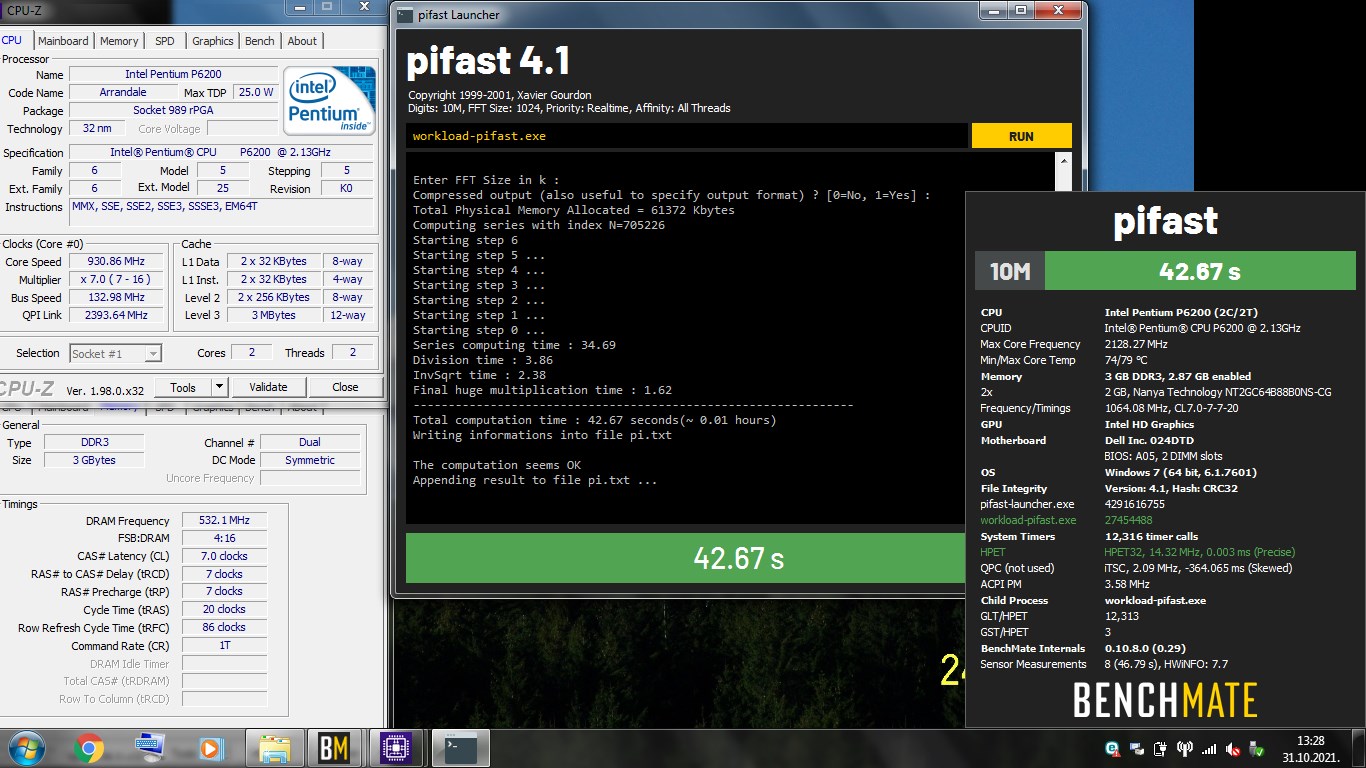
Task: Click the muted volume speaker tray icon
Action: [1234, 748]
